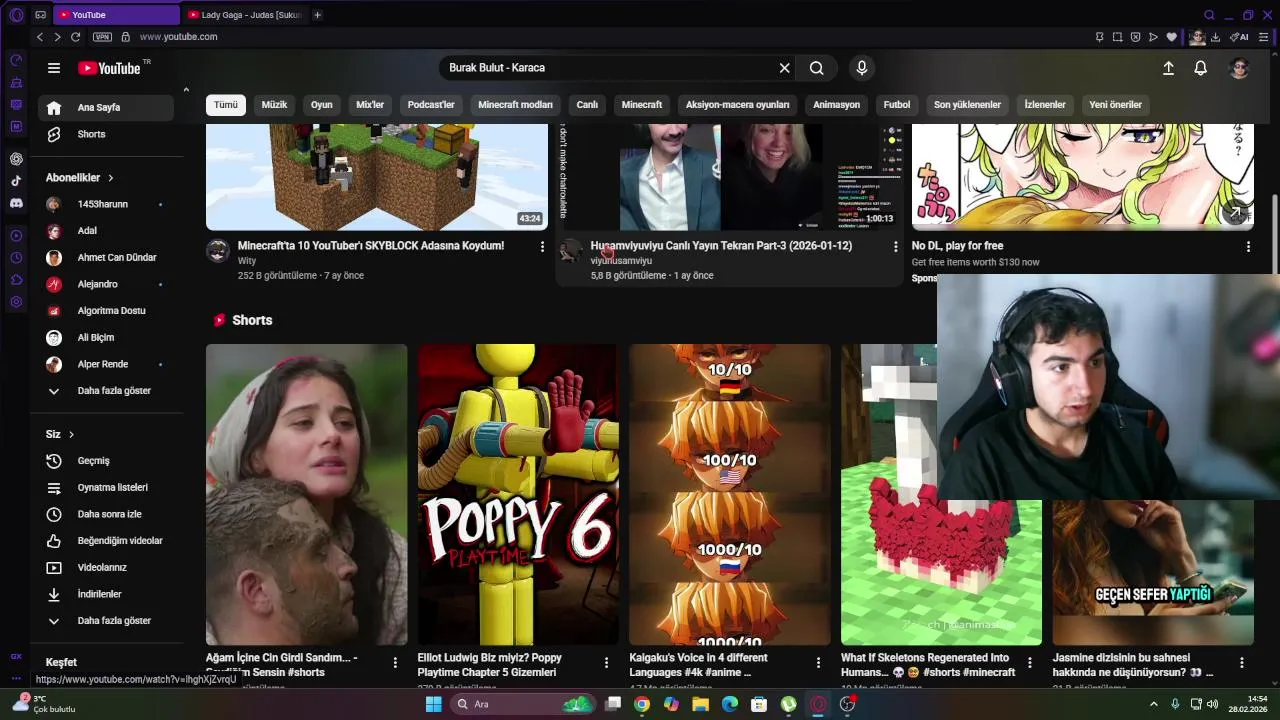
Task: Open options for Ağam İçine Cin short
Action: [395, 663]
